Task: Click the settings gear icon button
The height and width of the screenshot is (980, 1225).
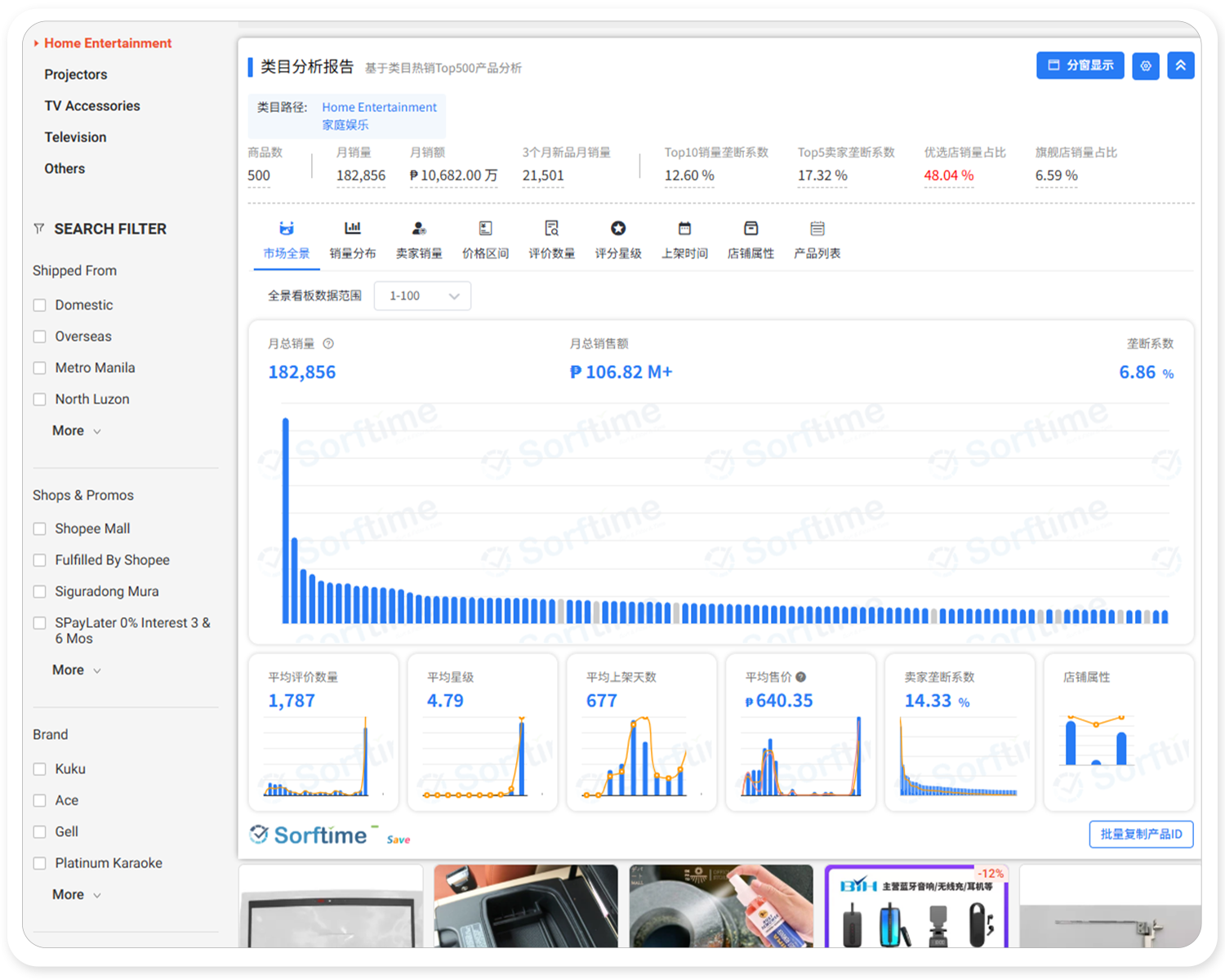Action: pyautogui.click(x=1146, y=65)
